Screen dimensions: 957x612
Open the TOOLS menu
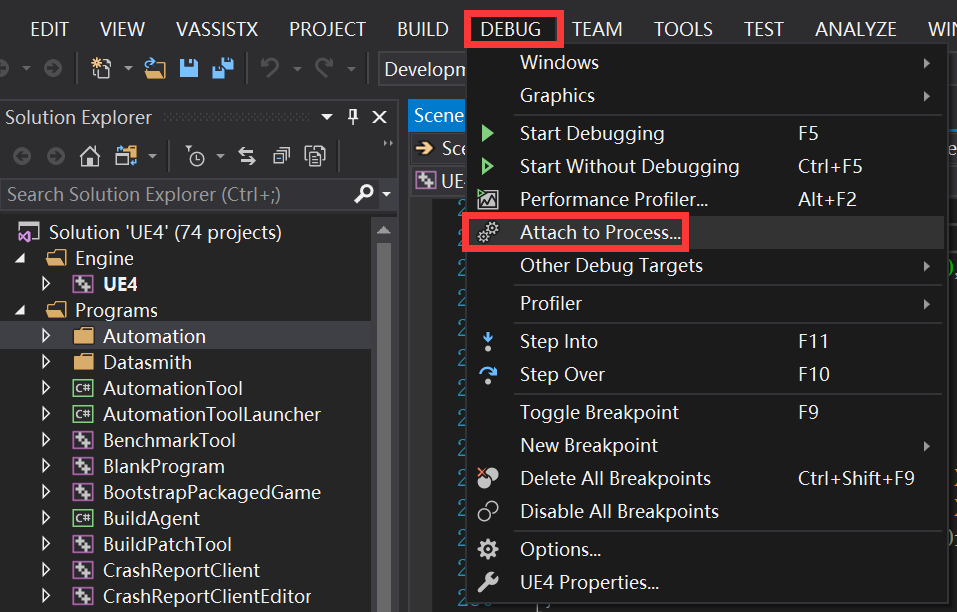click(683, 28)
